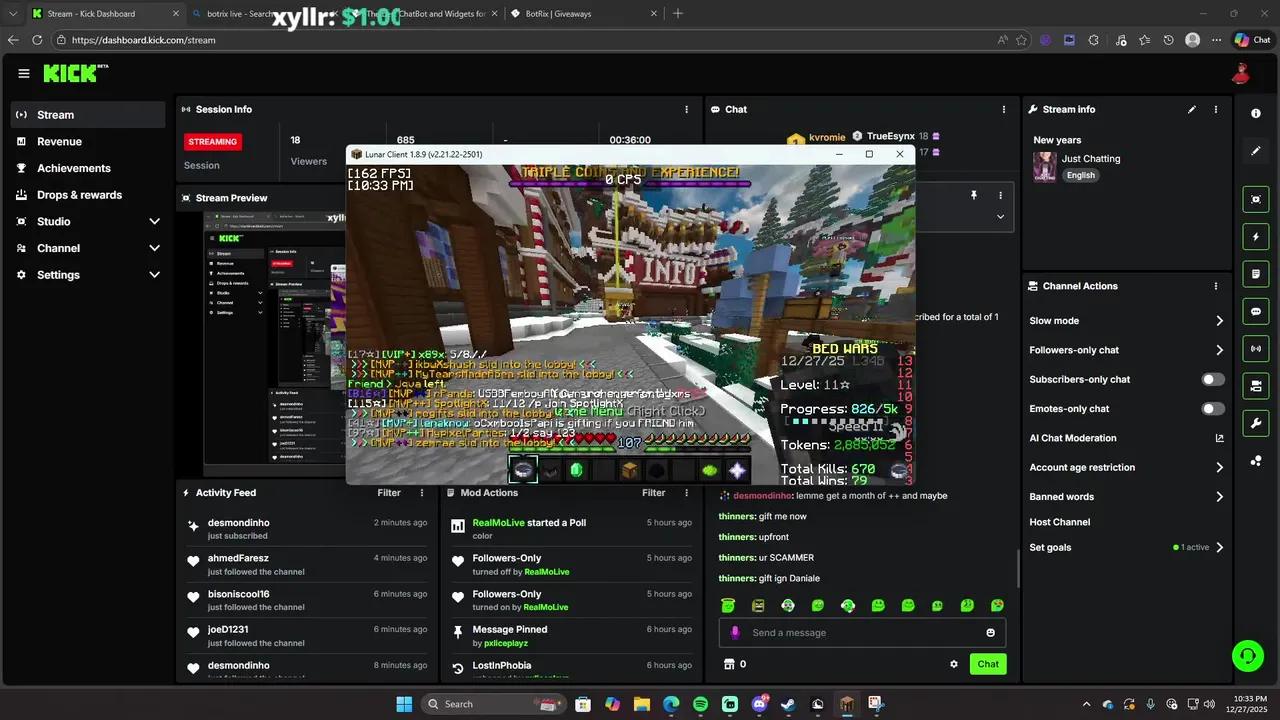The height and width of the screenshot is (720, 1280).
Task: Open Slow mode settings
Action: 1127,321
